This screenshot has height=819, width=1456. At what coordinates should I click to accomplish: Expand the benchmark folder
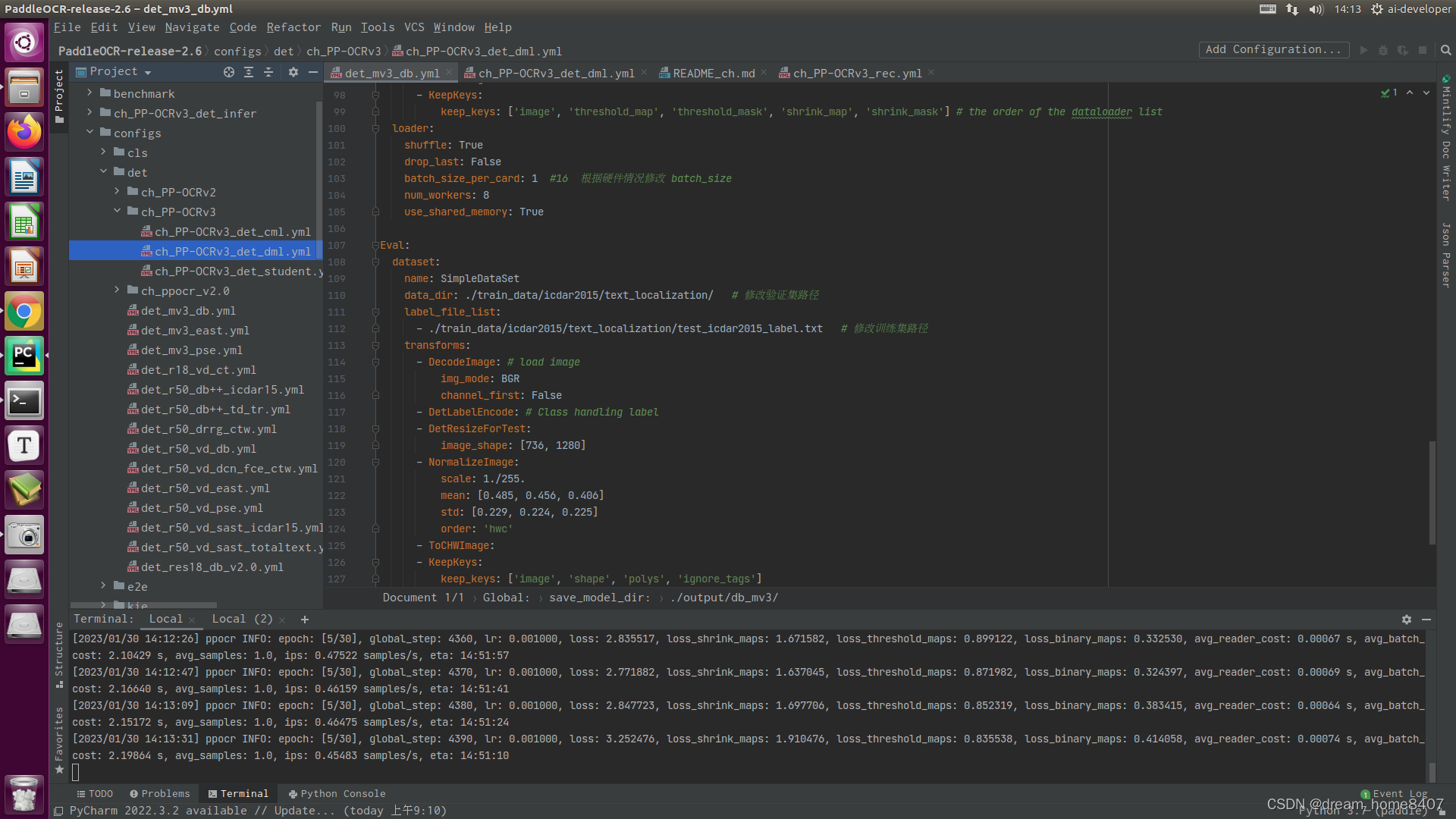tap(90, 93)
